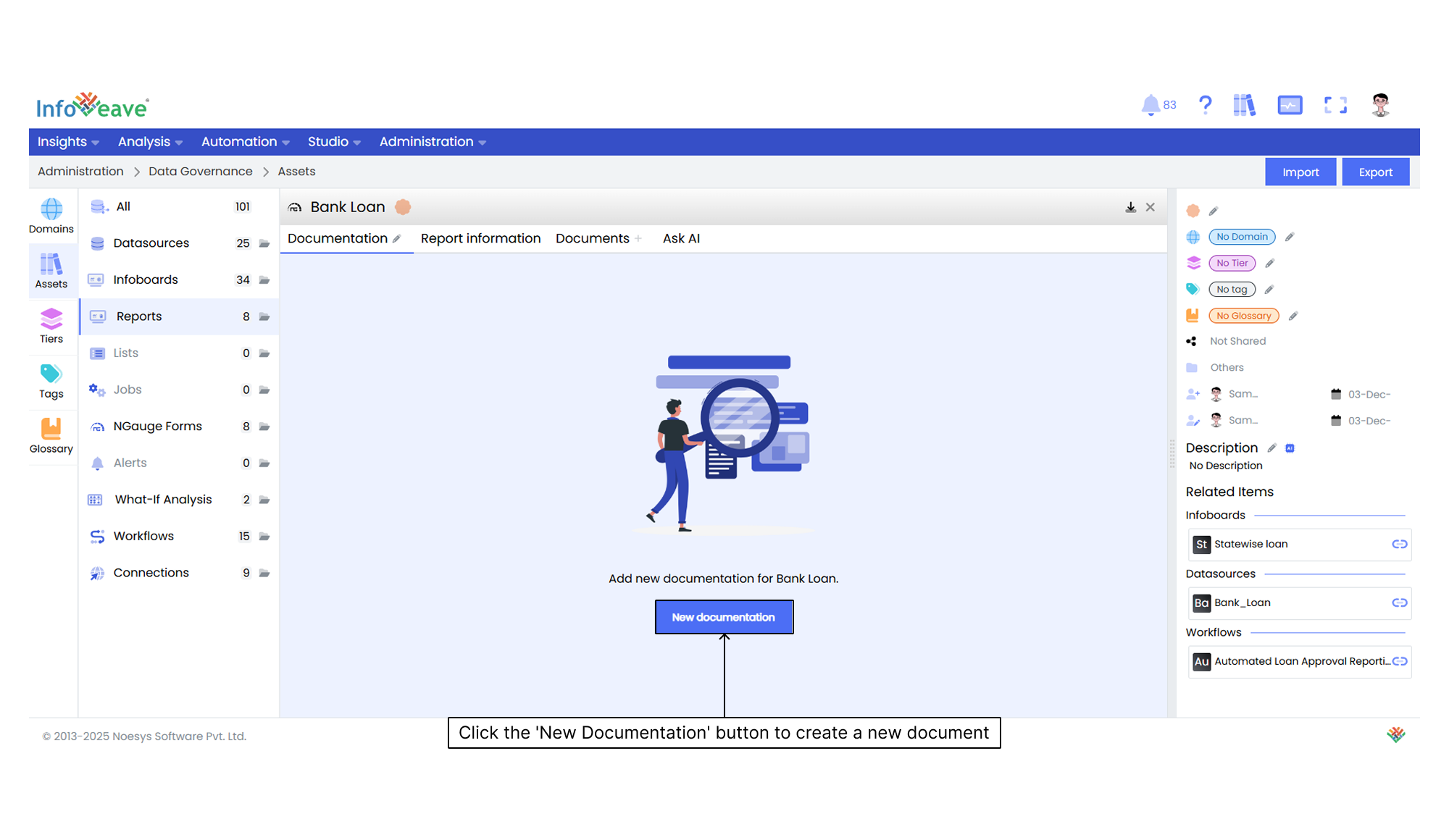1449x840 pixels.
Task: Open the user profile avatar
Action: point(1380,106)
